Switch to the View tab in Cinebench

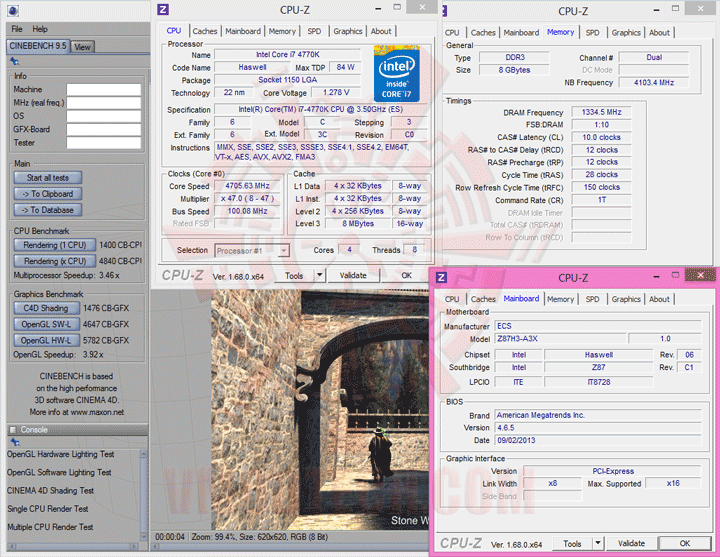(82, 46)
